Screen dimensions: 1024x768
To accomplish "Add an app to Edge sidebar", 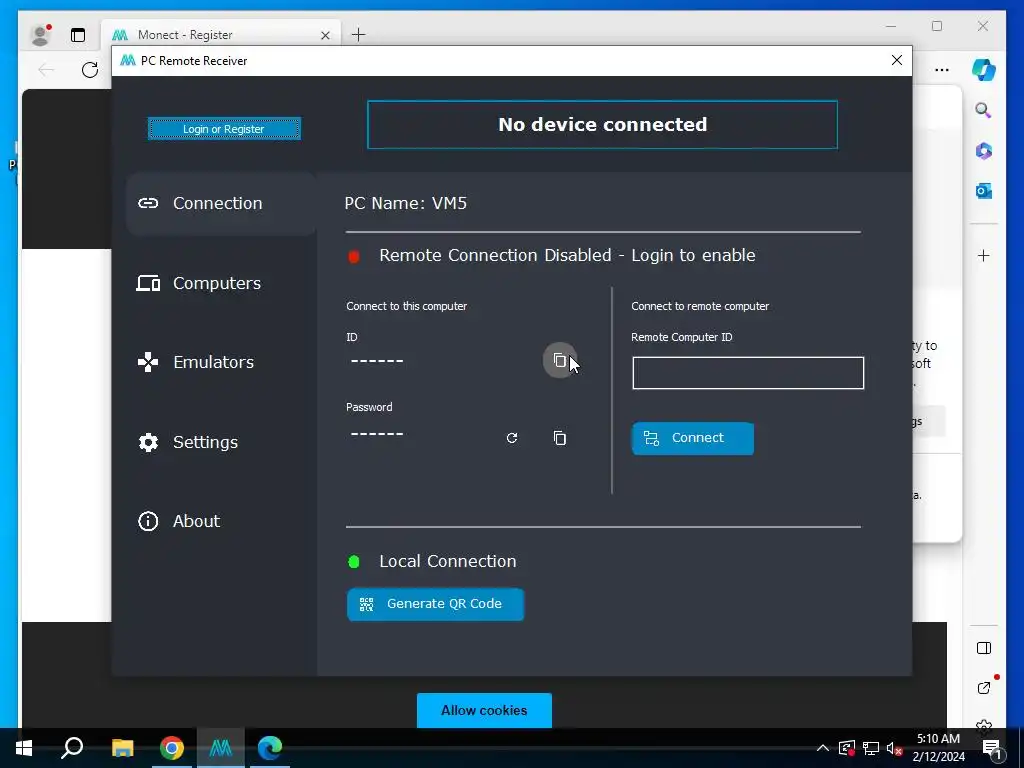I will (984, 255).
